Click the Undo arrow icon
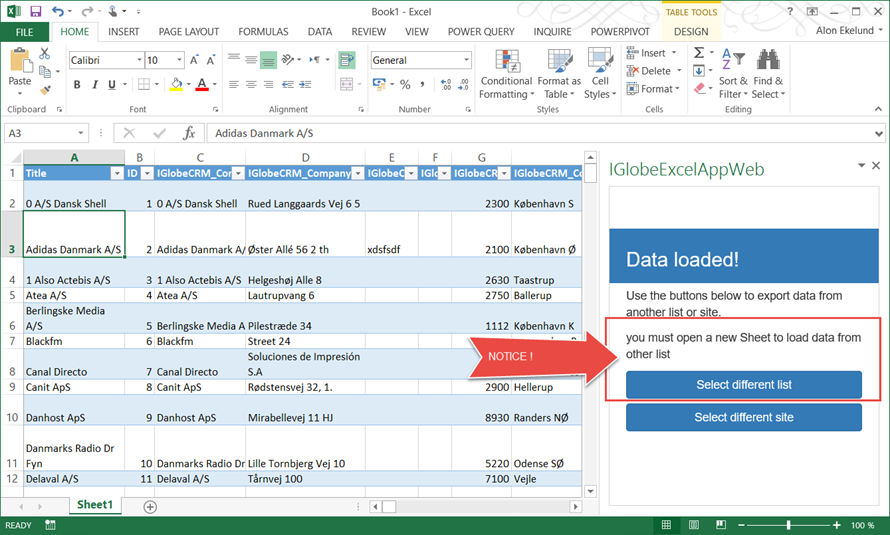The height and width of the screenshot is (535, 890). pos(57,11)
